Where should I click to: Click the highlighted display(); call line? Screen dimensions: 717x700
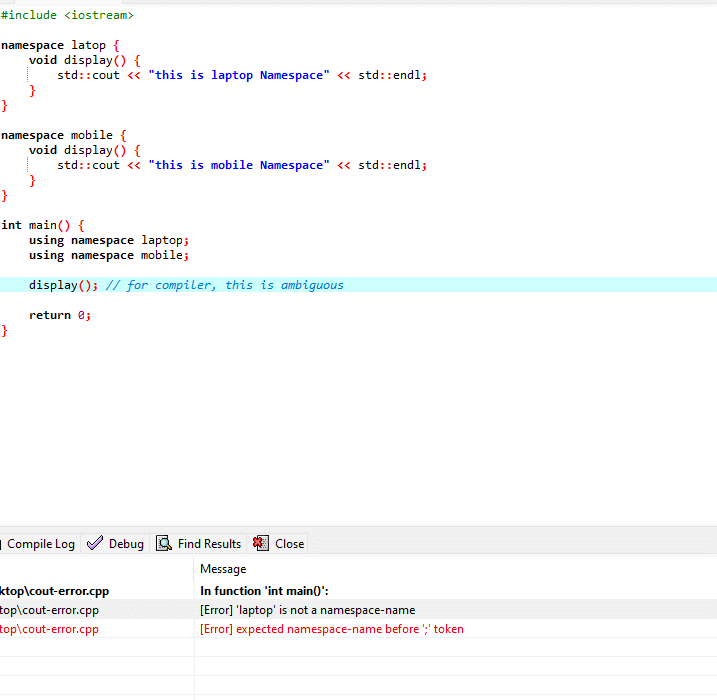click(x=358, y=285)
